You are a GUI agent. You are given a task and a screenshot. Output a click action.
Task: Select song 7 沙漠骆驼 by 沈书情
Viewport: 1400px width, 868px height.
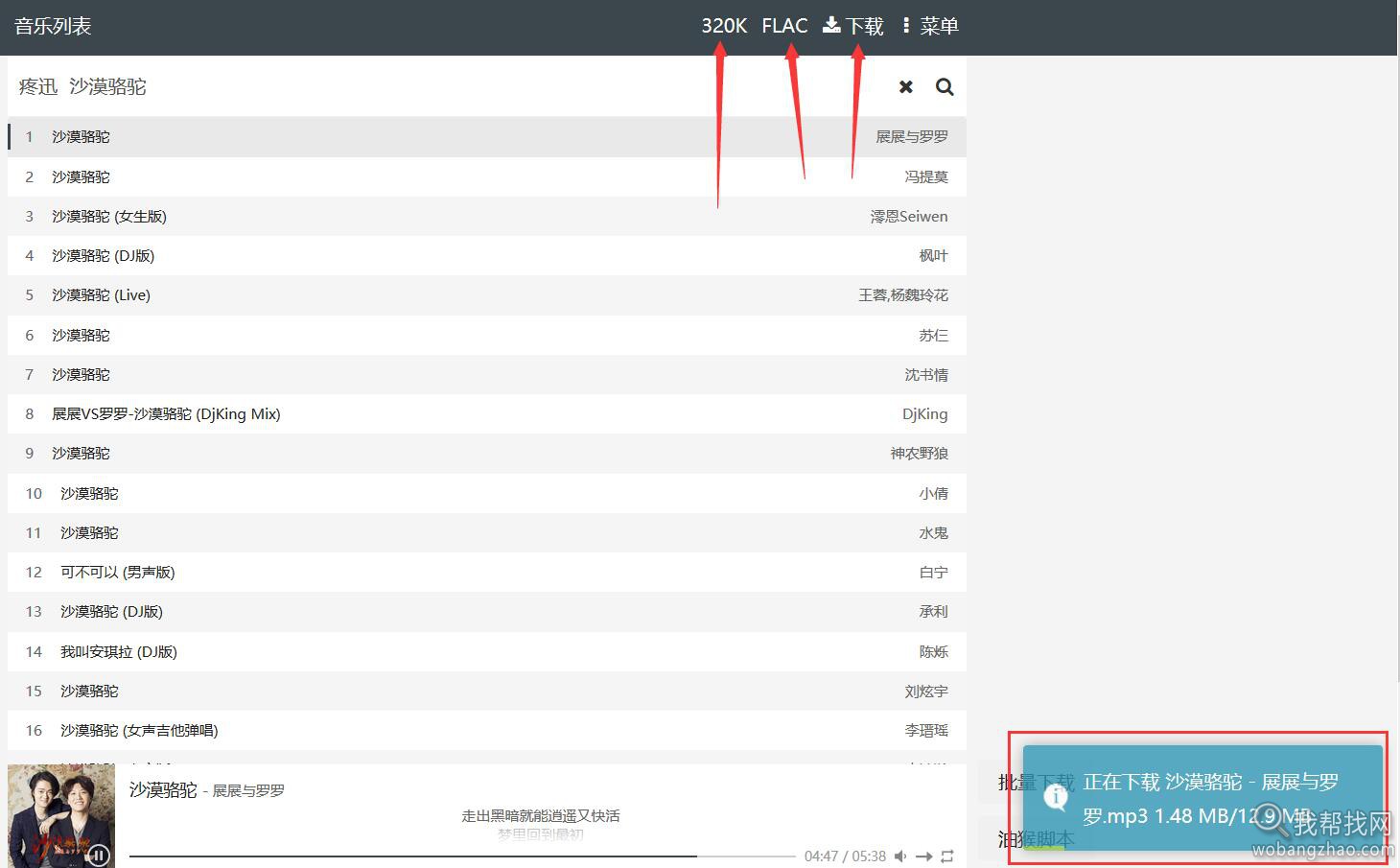click(487, 375)
